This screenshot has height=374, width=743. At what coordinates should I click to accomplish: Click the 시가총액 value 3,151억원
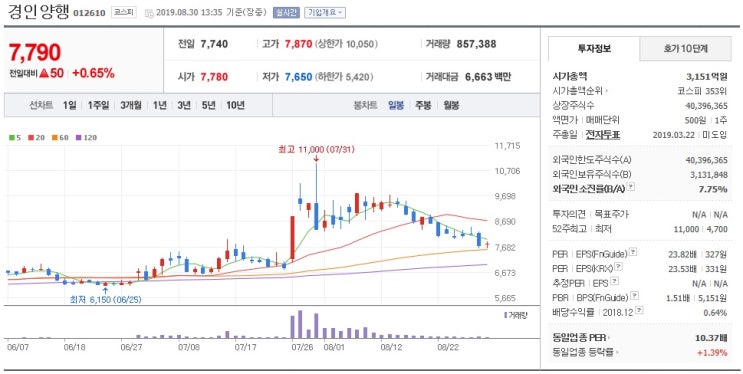pyautogui.click(x=707, y=76)
